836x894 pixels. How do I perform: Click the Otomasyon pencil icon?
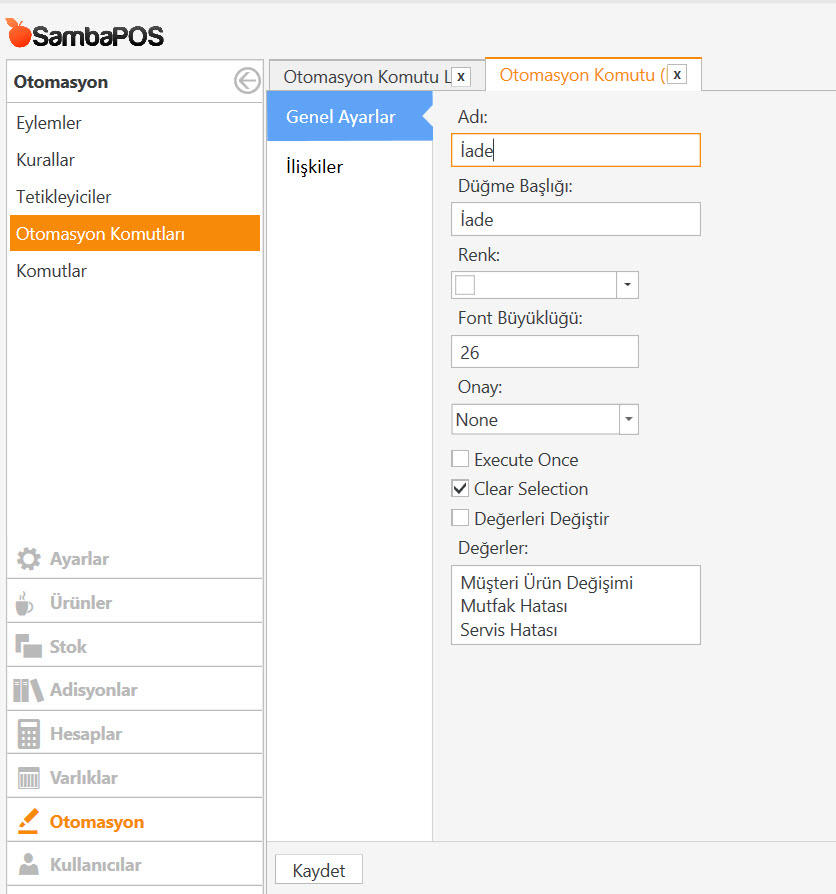[29, 822]
